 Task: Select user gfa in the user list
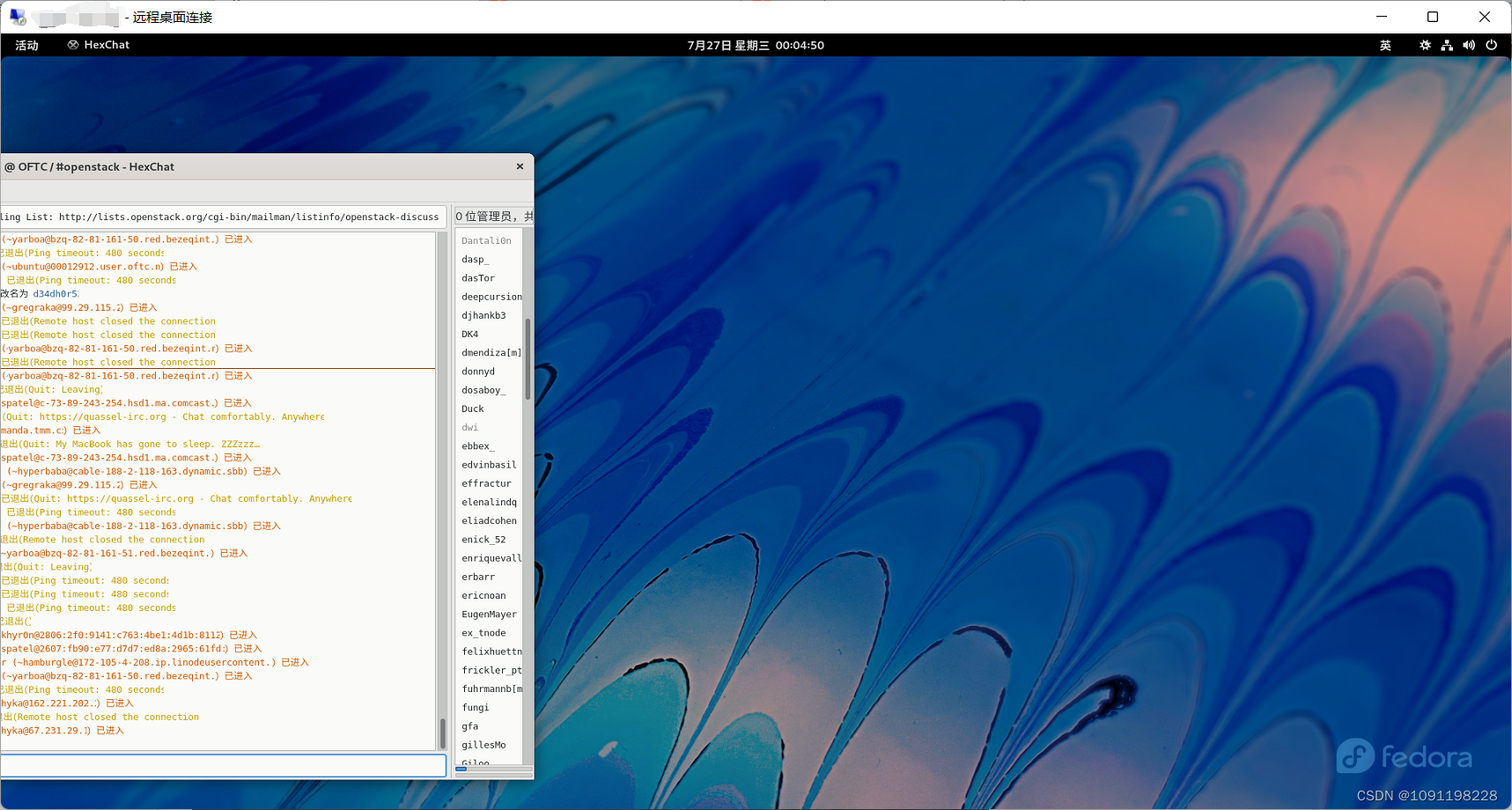click(x=470, y=726)
